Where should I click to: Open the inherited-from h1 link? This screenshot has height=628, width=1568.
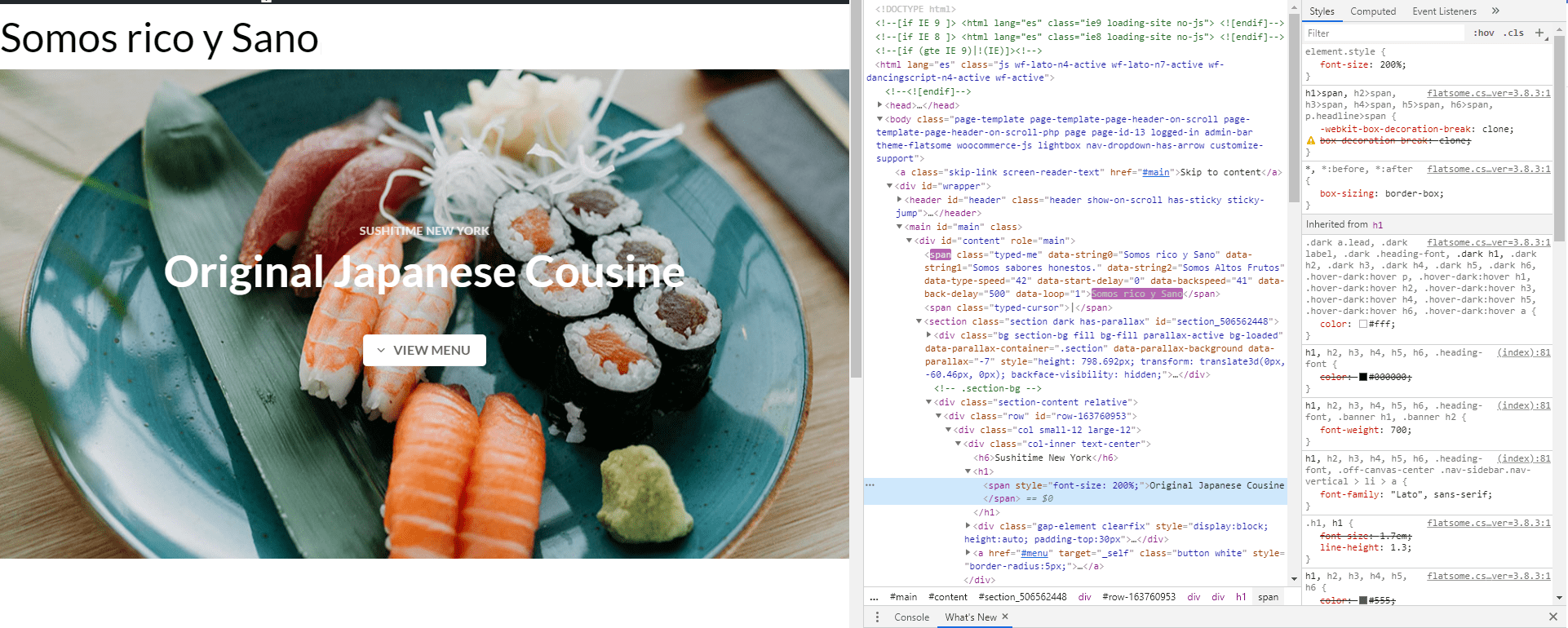[1377, 225]
